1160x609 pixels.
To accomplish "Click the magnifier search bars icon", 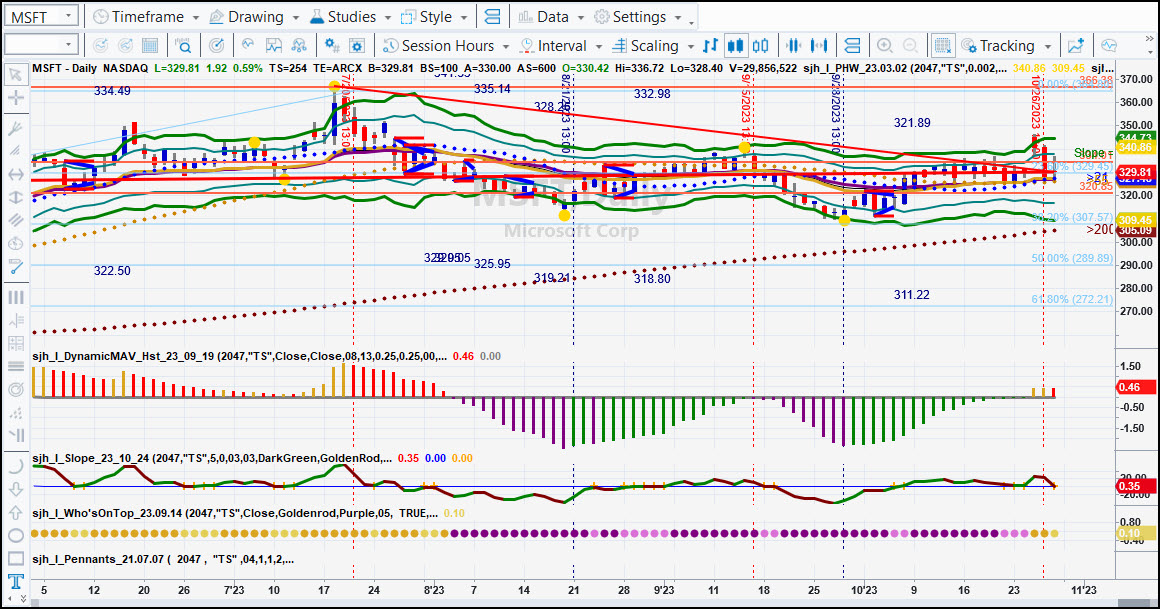I will tap(183, 46).
